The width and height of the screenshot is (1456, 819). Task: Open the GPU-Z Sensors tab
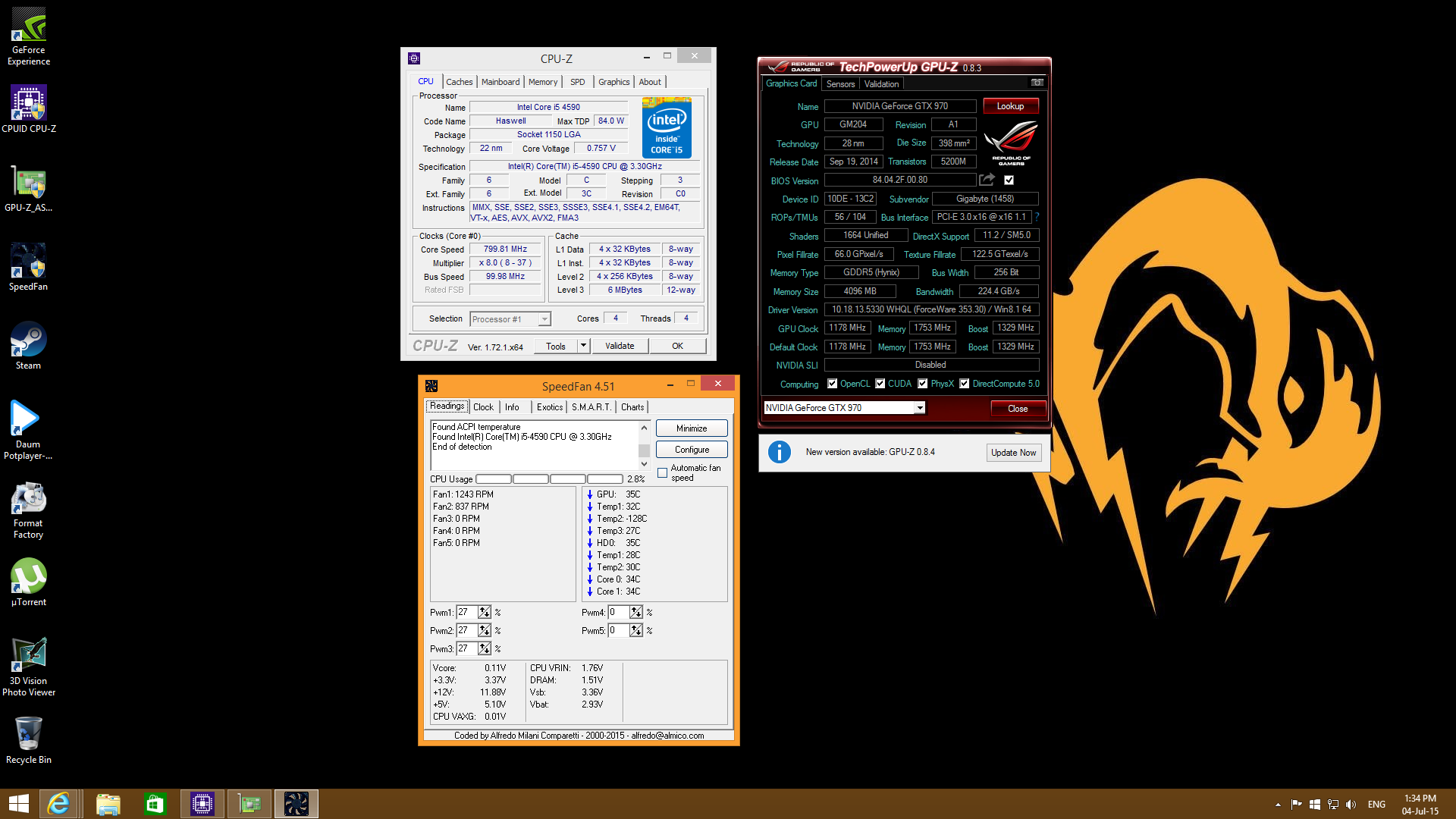pyautogui.click(x=840, y=84)
